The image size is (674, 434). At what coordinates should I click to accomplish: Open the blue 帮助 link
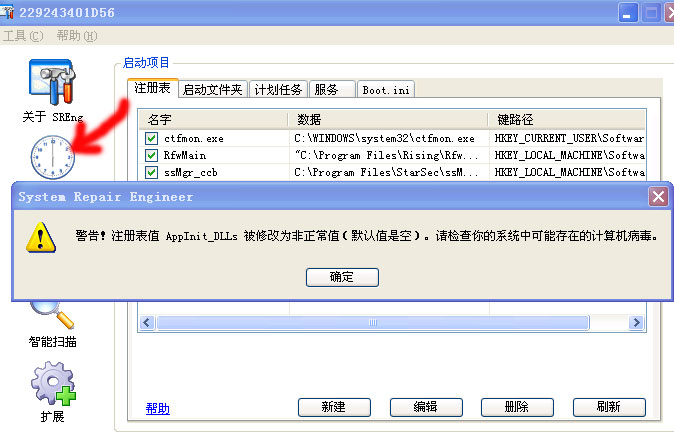click(157, 408)
